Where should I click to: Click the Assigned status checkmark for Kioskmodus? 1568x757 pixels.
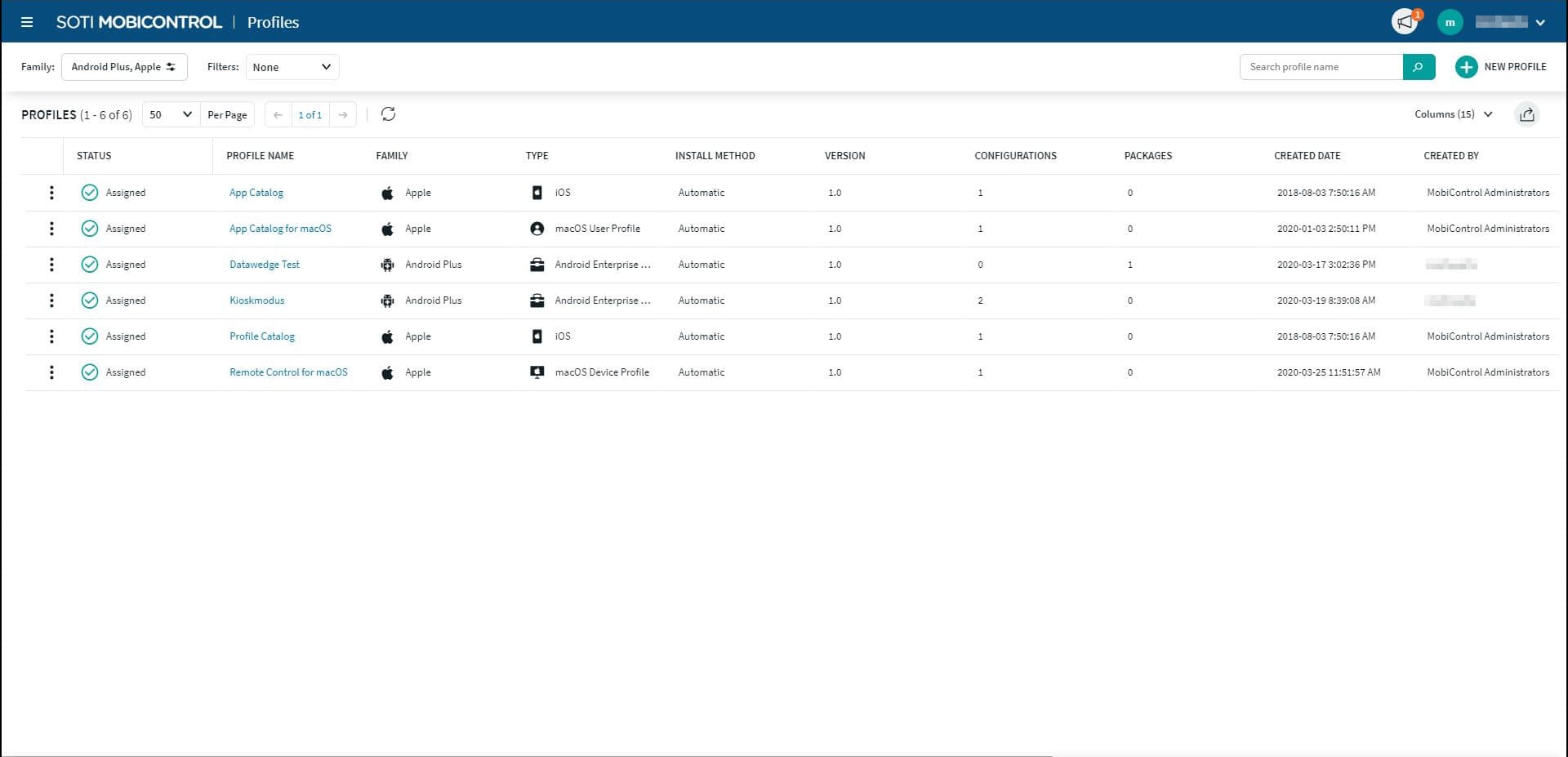[91, 300]
